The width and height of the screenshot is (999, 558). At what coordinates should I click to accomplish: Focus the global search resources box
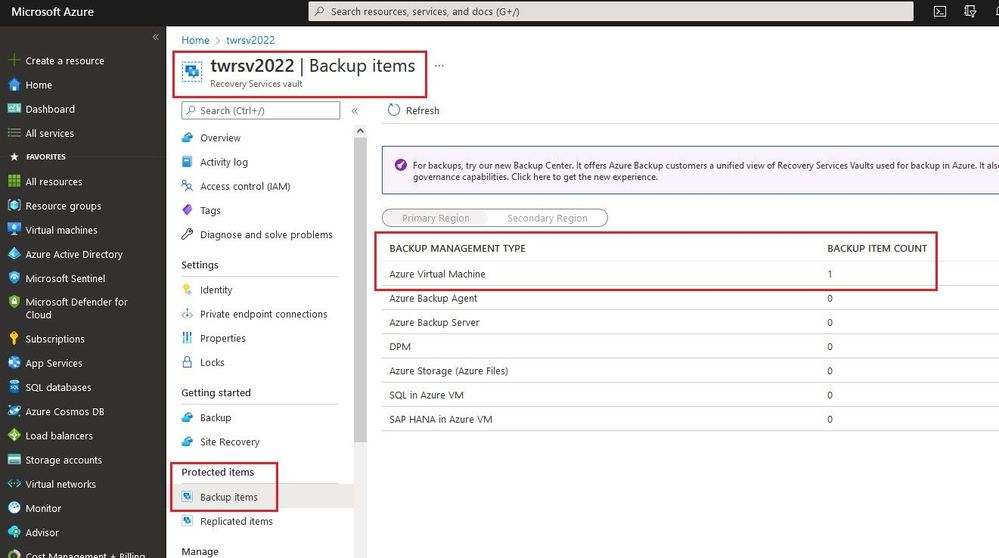tap(610, 11)
